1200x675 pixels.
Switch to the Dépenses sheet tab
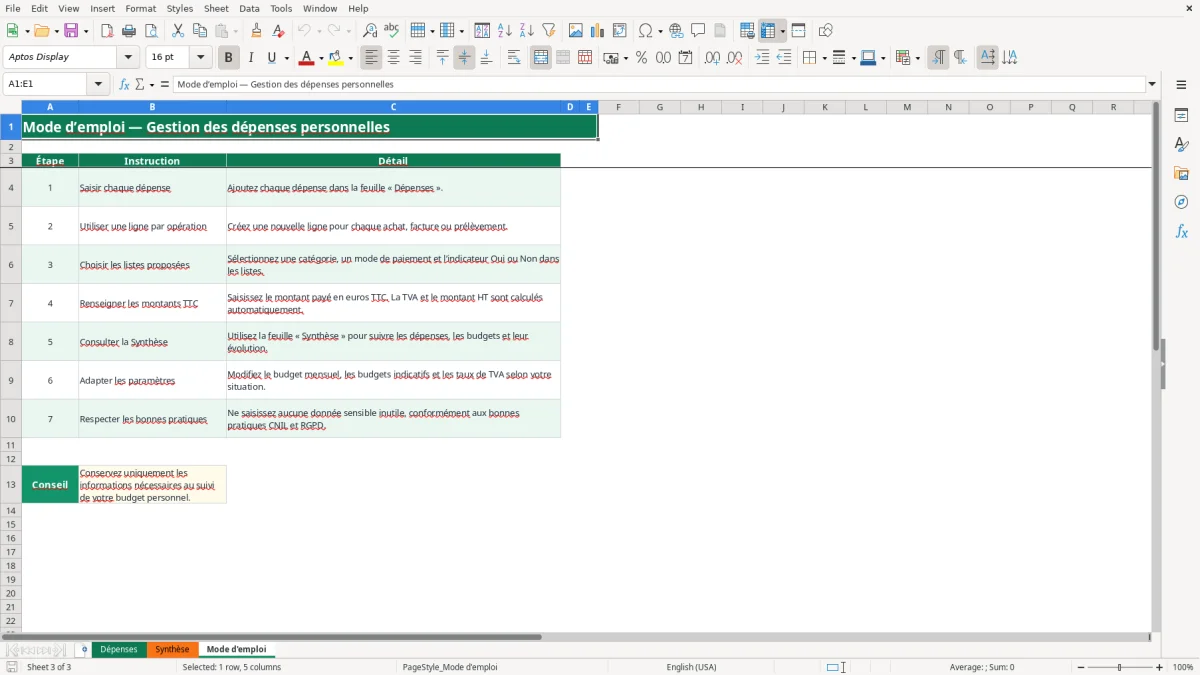click(118, 649)
